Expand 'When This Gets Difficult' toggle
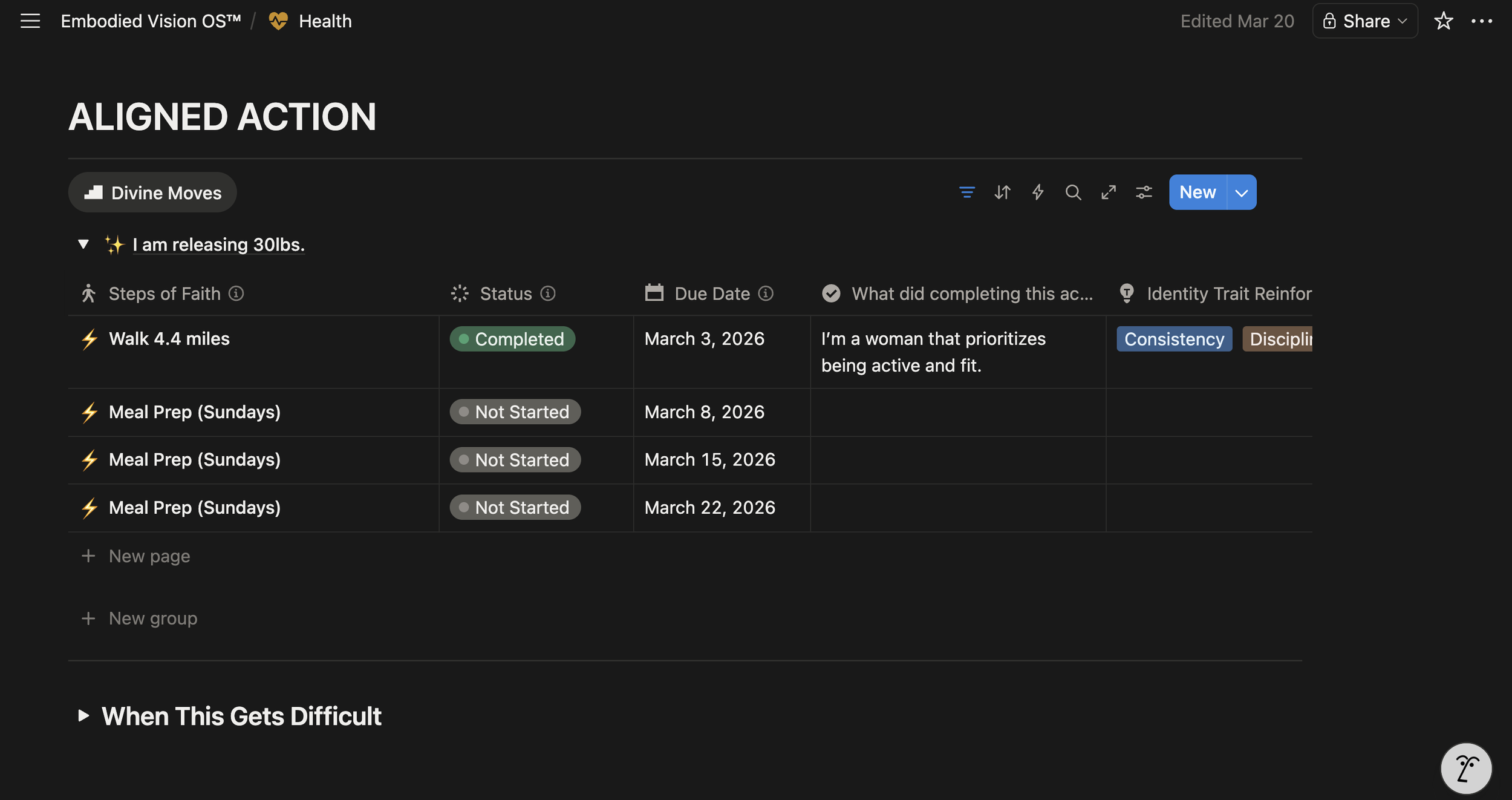 point(83,716)
